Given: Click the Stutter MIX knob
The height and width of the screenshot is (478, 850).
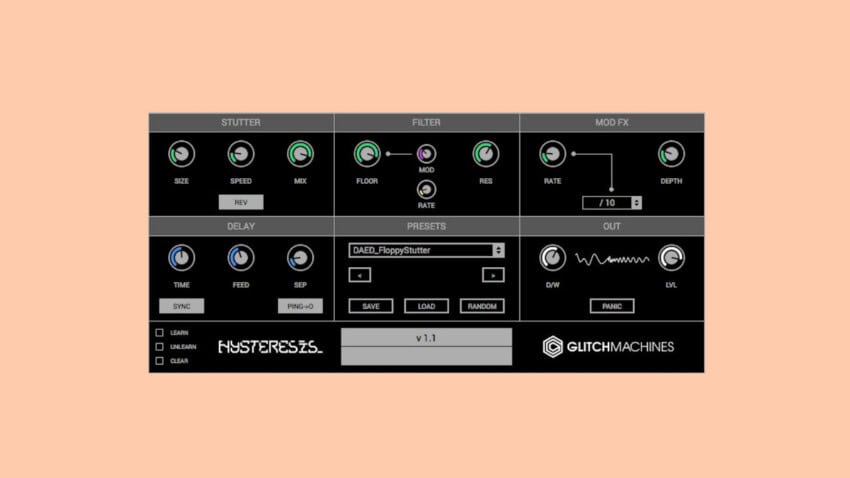Looking at the screenshot, I should (x=300, y=154).
